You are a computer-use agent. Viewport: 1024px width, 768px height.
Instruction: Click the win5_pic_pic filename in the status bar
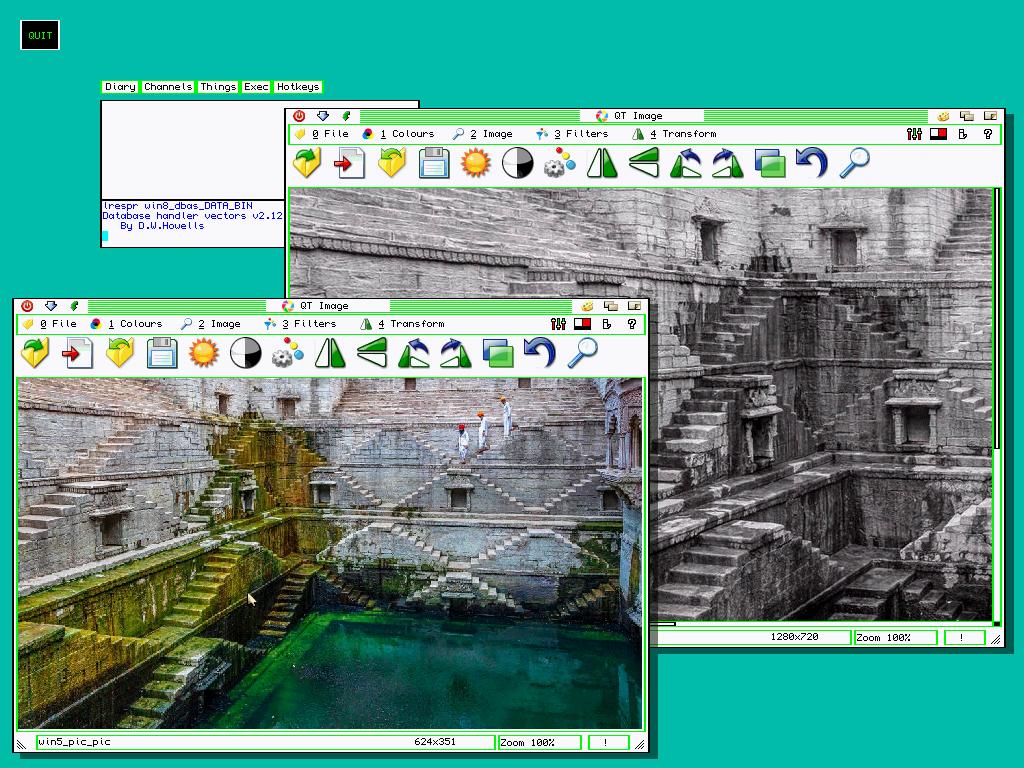[x=74, y=742]
